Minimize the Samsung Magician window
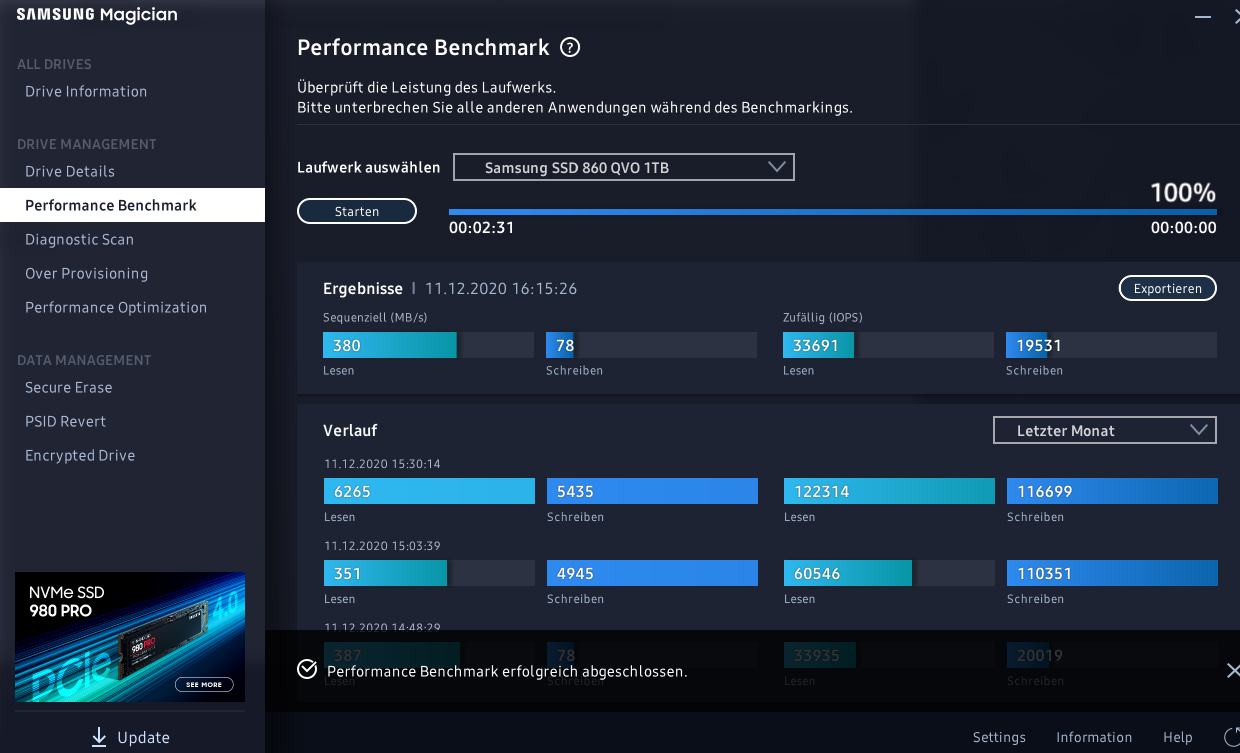 pyautogui.click(x=1201, y=17)
